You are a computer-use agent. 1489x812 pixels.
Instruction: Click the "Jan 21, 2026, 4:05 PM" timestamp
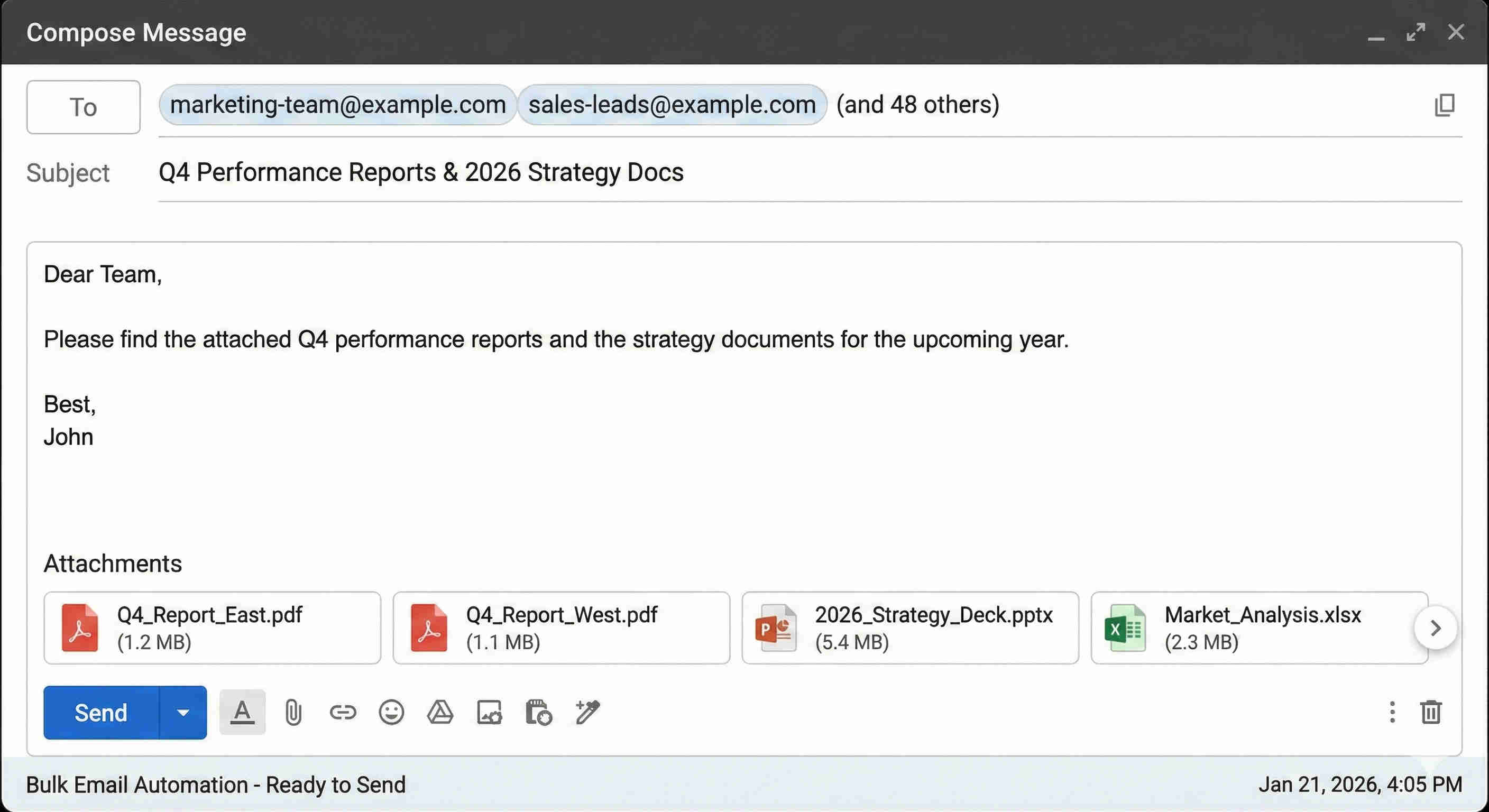tap(1361, 785)
